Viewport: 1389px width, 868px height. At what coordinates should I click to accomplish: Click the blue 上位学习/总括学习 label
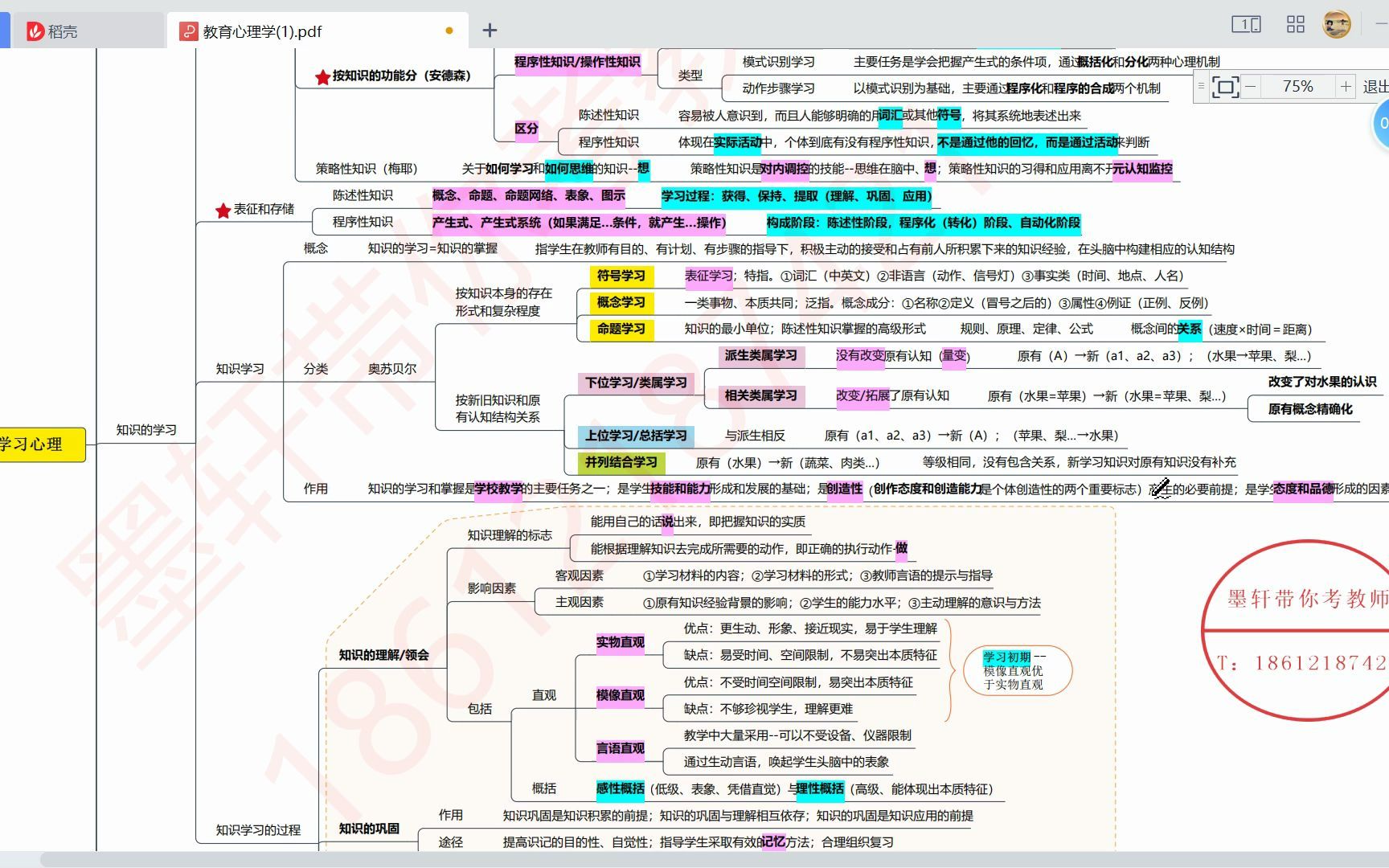636,436
